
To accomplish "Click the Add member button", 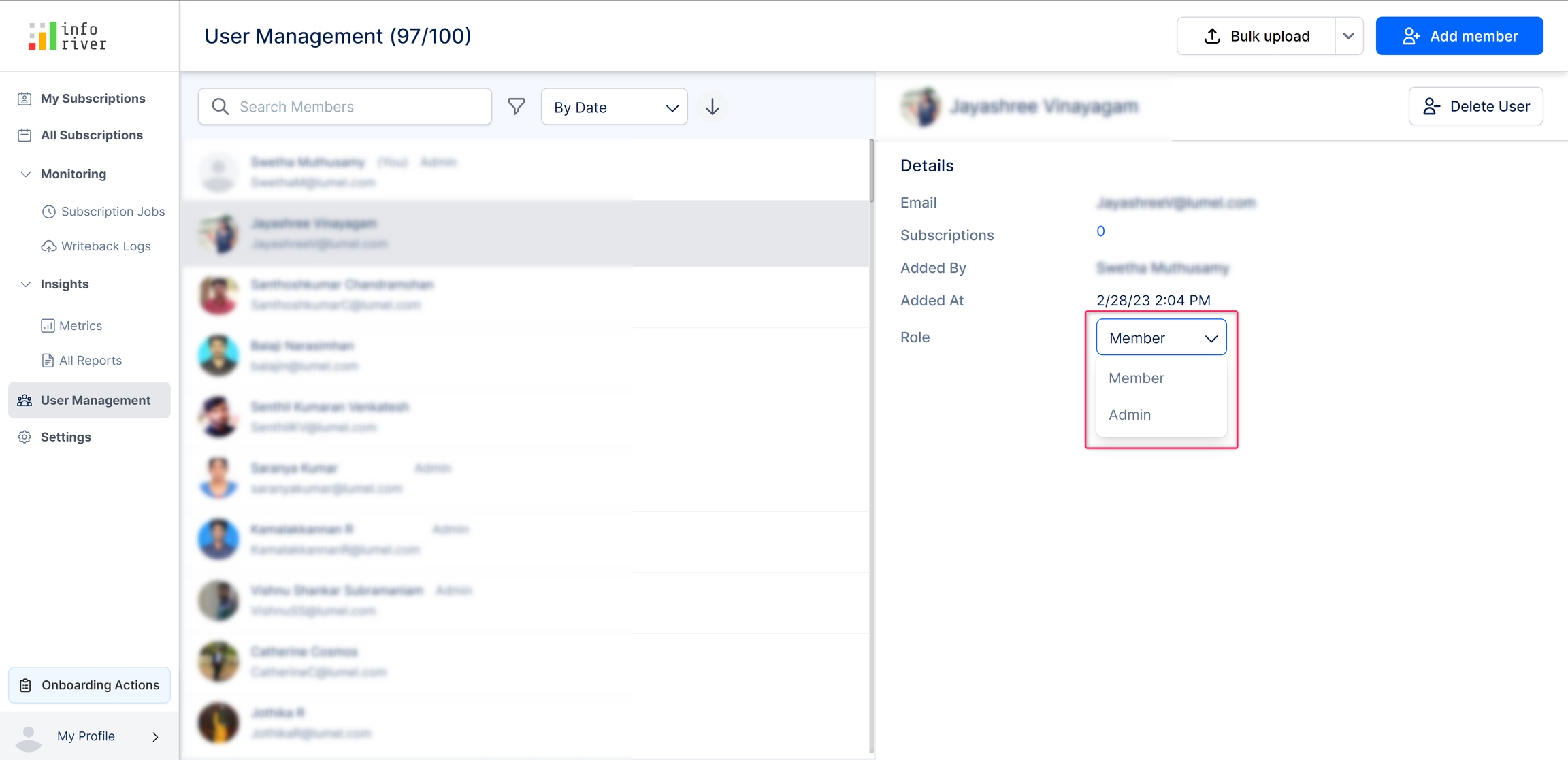I will 1459,36.
